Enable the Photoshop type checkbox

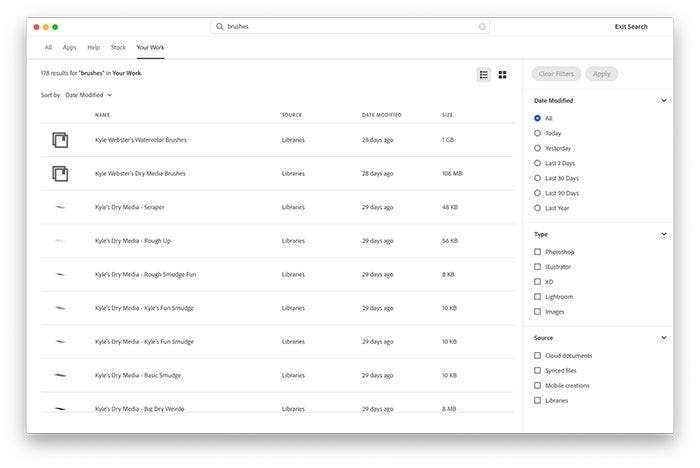538,252
